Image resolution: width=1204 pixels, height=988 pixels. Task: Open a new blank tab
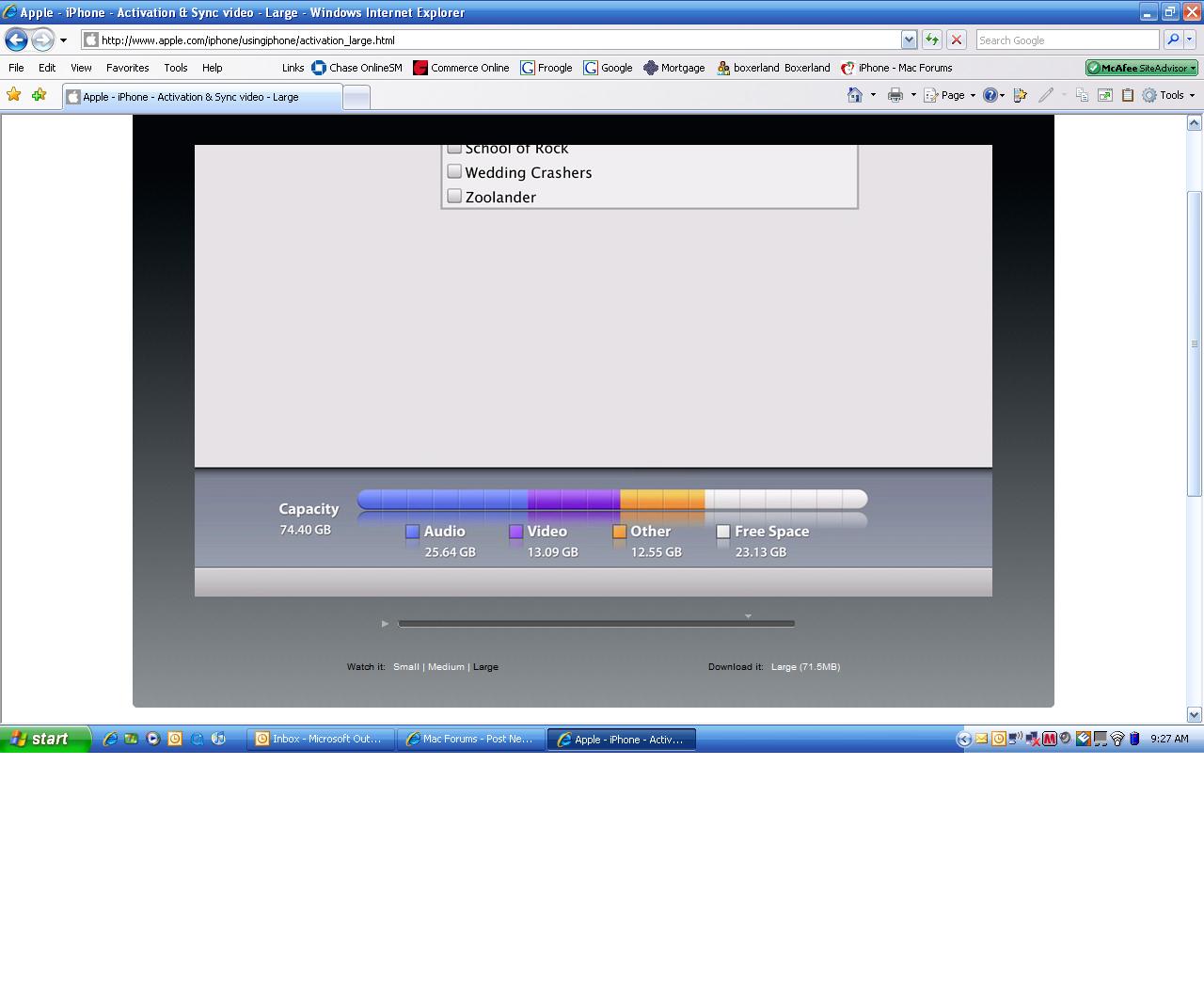click(x=356, y=97)
